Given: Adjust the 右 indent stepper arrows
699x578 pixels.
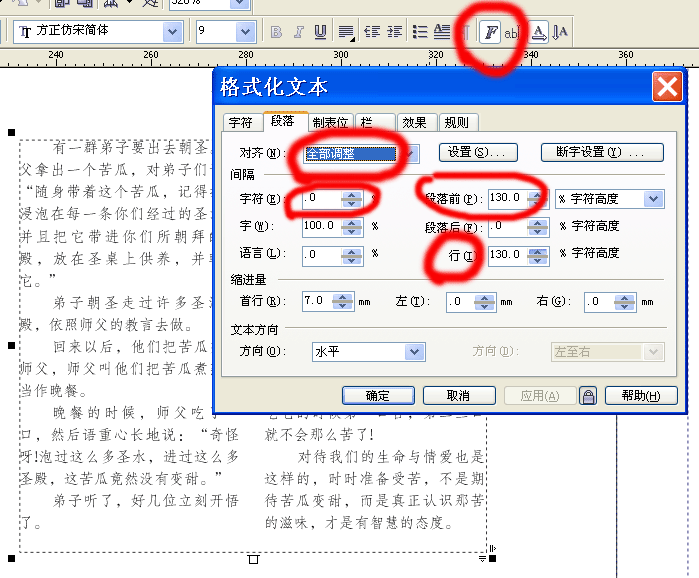Looking at the screenshot, I should tap(625, 302).
